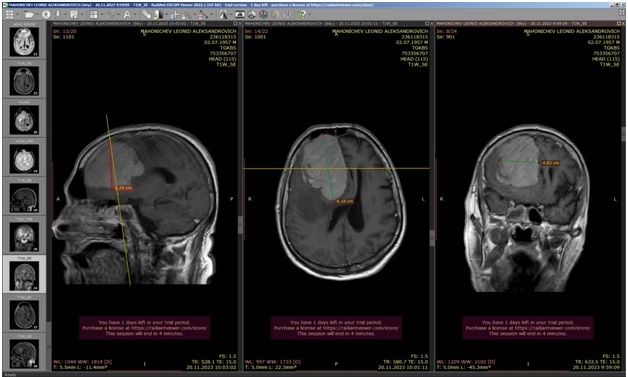
Task: Select the pan move tool
Action: (174, 14)
